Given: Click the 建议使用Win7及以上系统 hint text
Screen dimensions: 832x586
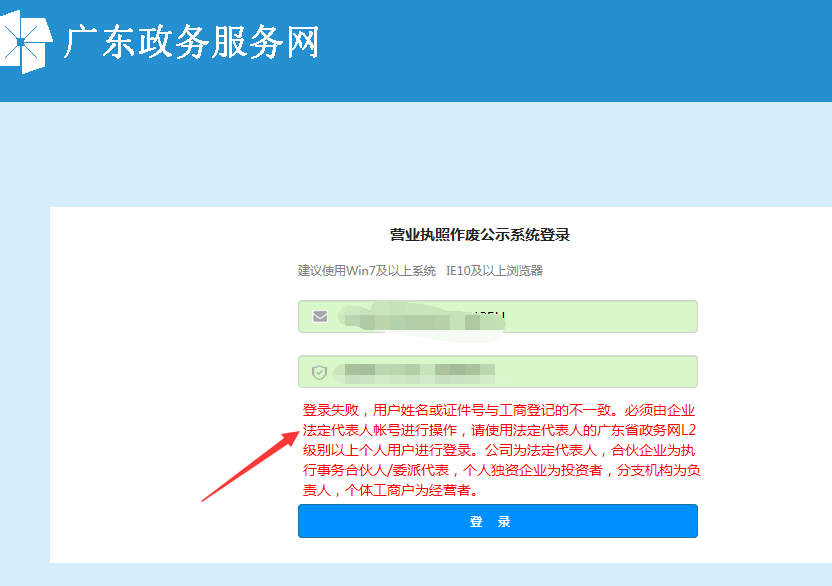Looking at the screenshot, I should tap(367, 271).
